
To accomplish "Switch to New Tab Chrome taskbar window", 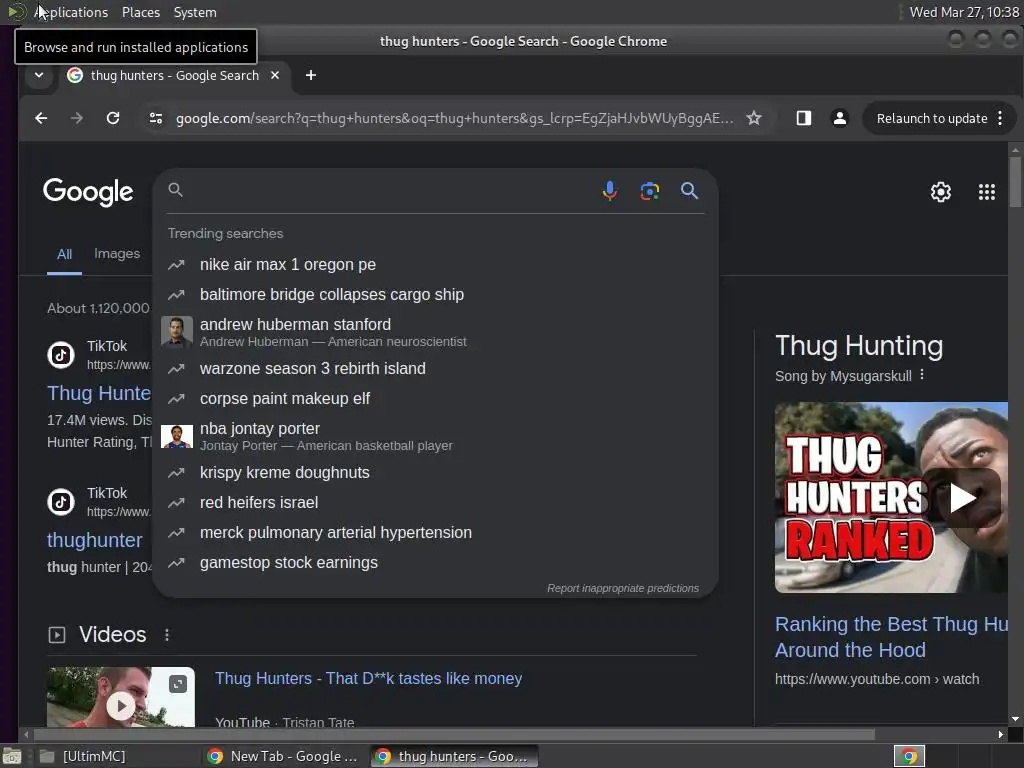I will coord(283,756).
